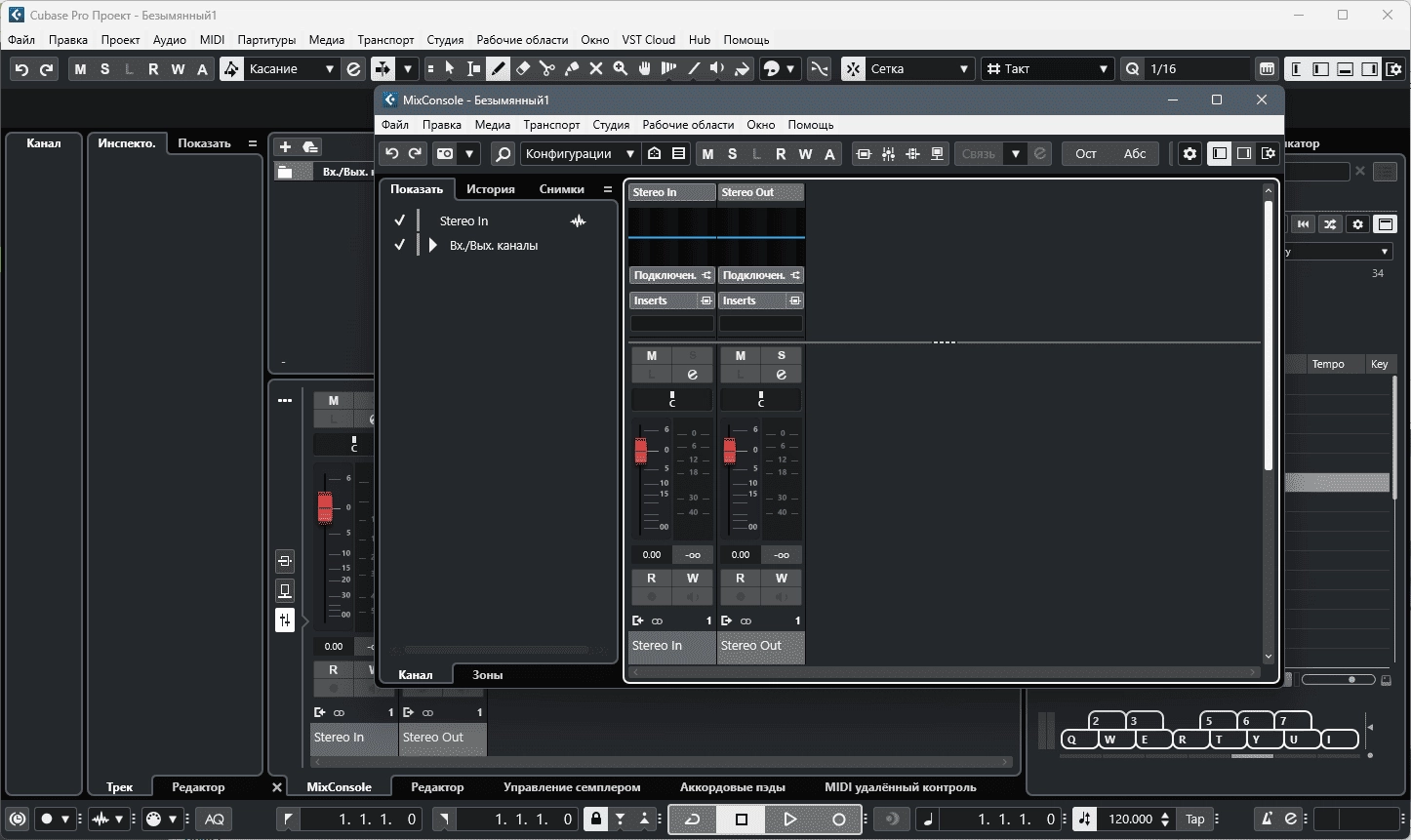Toggle Вх./Вых. каналы visibility checkmark

coord(399,245)
